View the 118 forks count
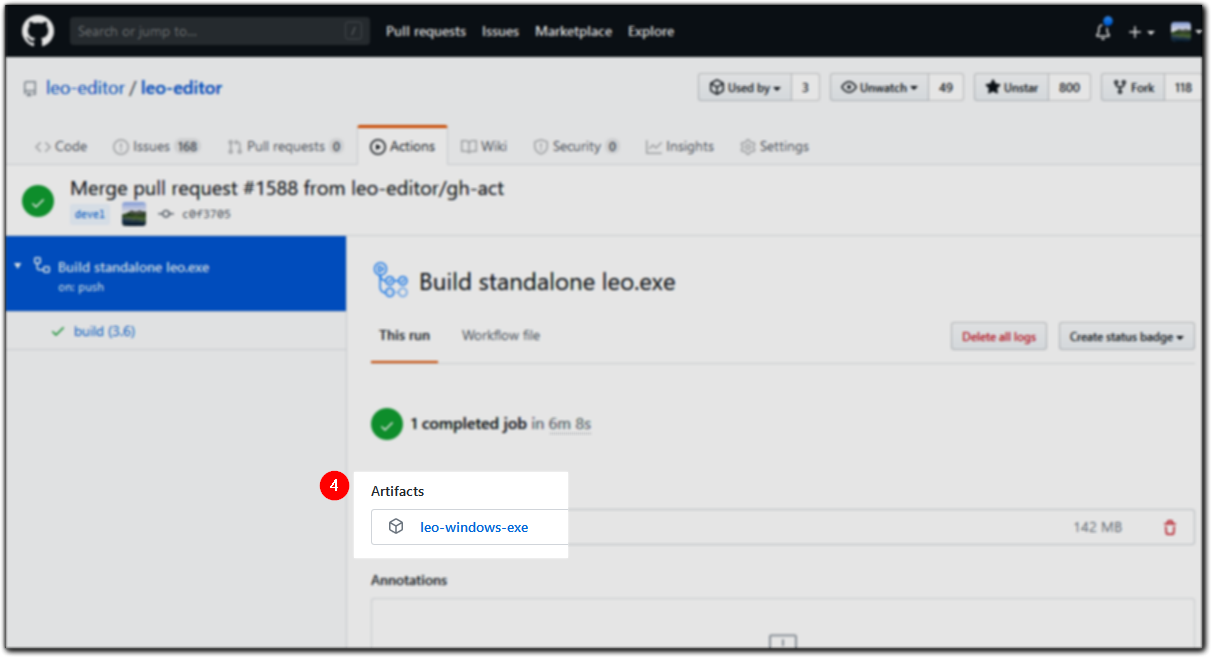This screenshot has width=1211, height=657. tap(1183, 88)
